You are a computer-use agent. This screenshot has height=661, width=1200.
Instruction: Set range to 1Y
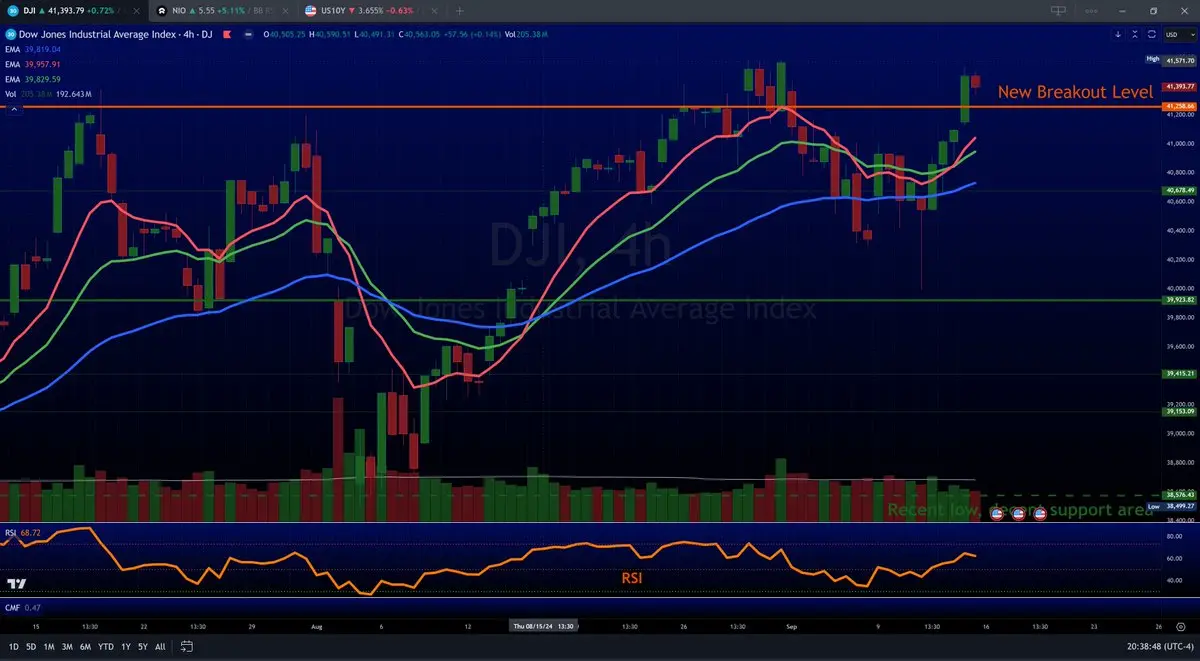126,647
